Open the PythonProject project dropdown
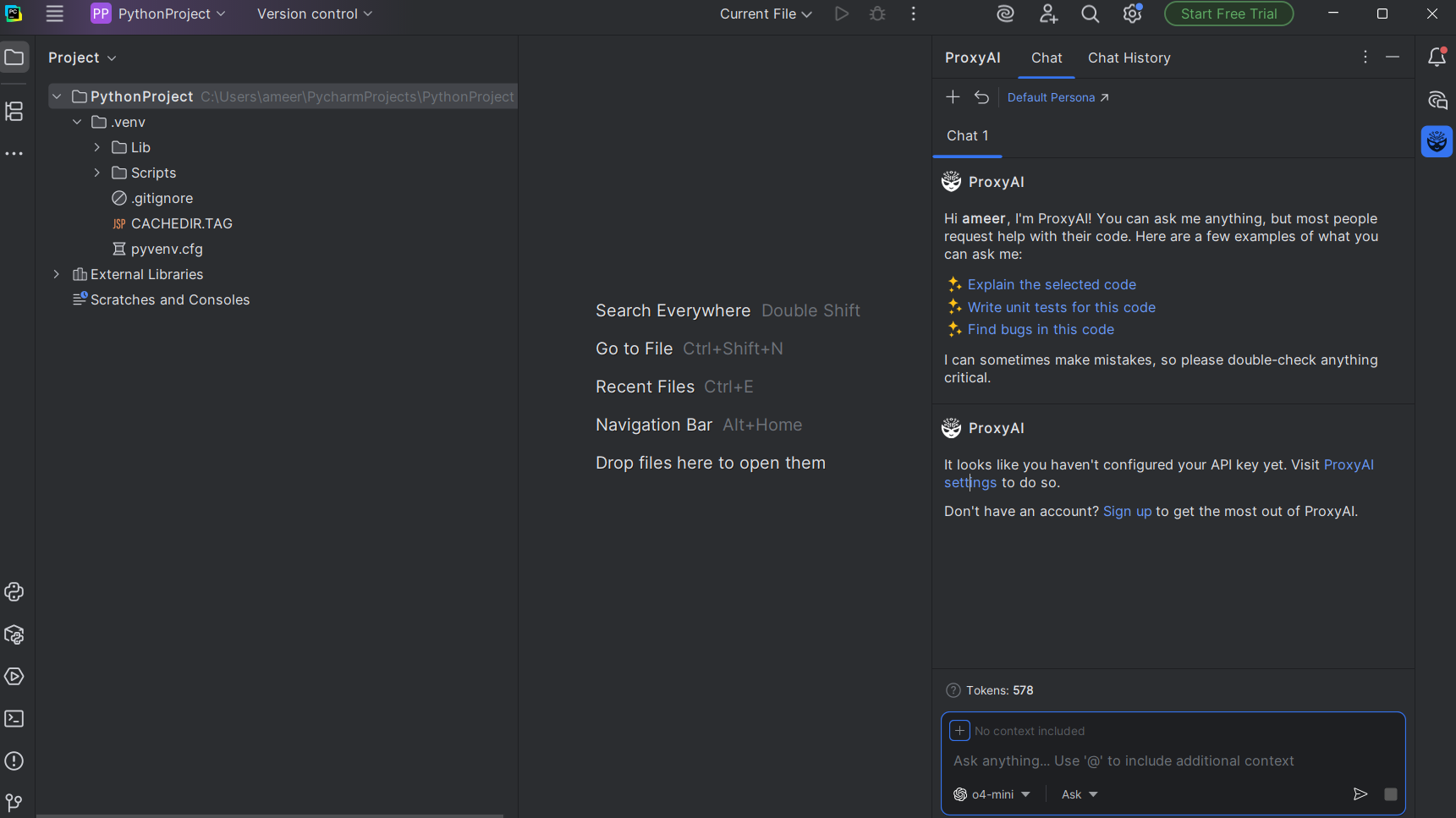This screenshot has height=818, width=1456. click(158, 14)
